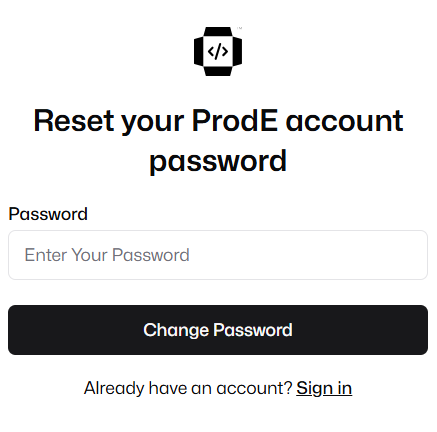Click the code brackets symbol inside logo

(218, 51)
